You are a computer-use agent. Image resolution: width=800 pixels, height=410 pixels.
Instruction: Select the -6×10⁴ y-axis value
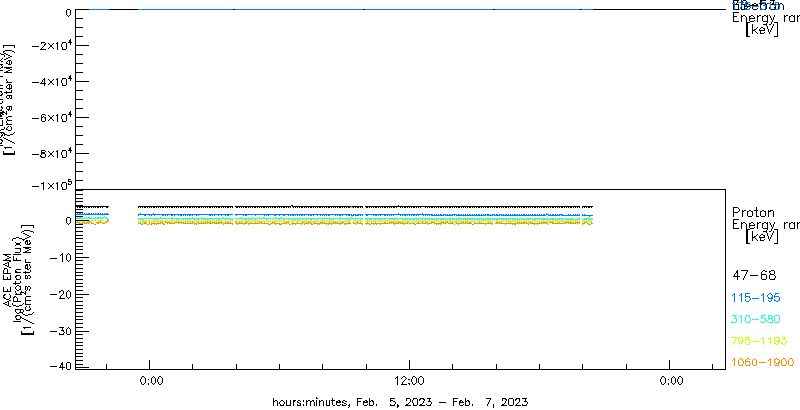click(51, 118)
